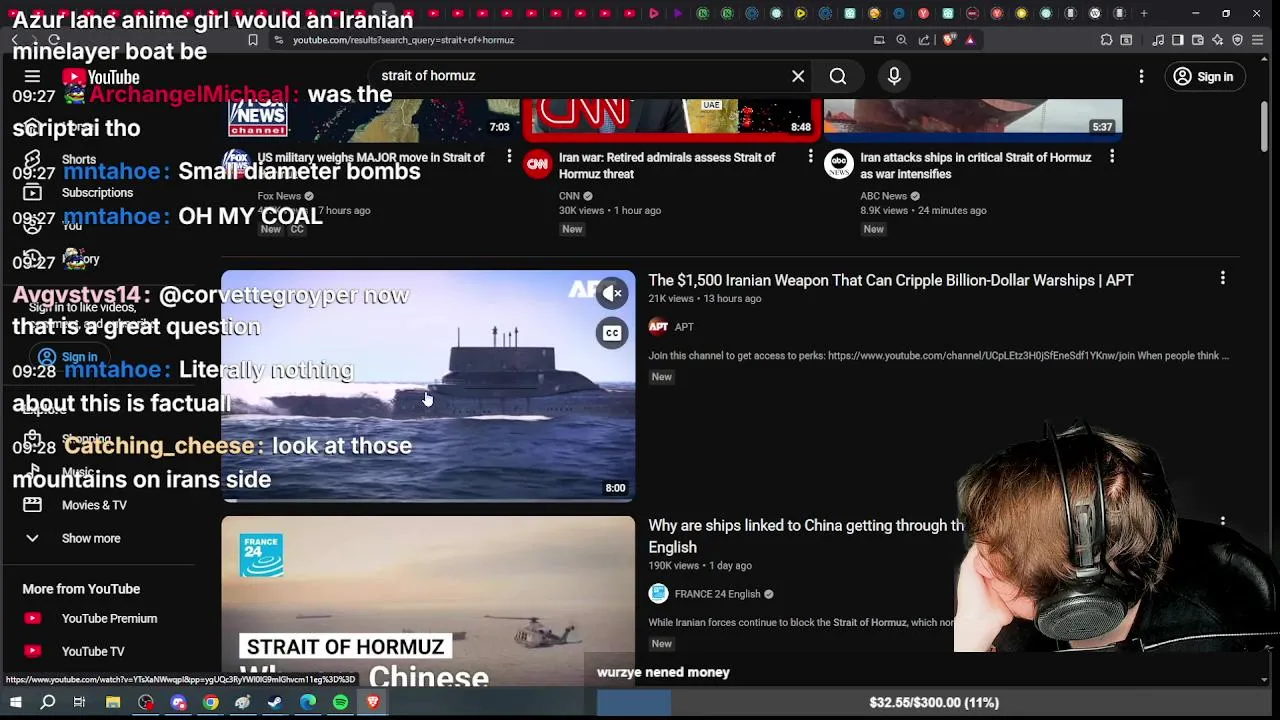This screenshot has width=1280, height=720.
Task: Clear the search query with the X
Action: [798, 76]
